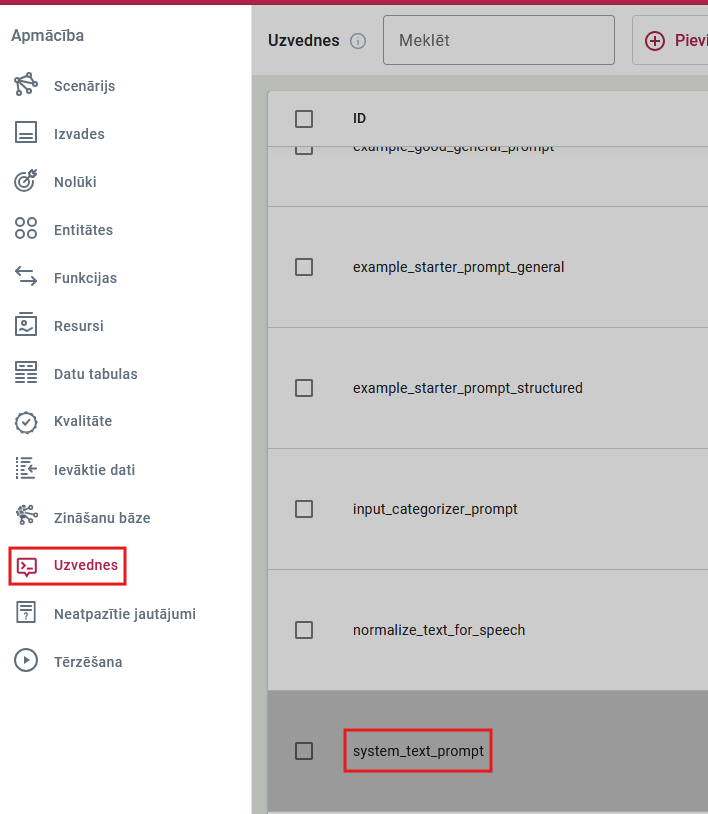Viewport: 708px width, 814px height.
Task: Open the system_text_prompt entry
Action: tap(418, 751)
